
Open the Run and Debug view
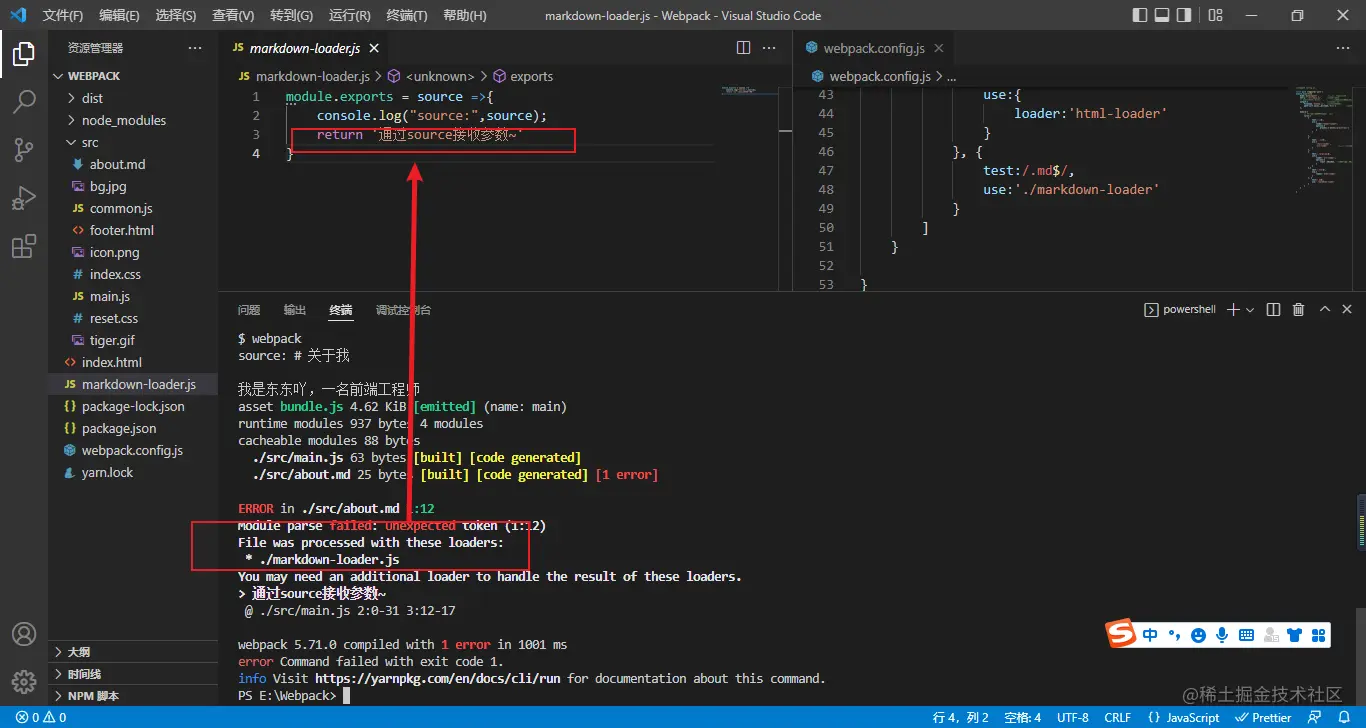tap(24, 198)
